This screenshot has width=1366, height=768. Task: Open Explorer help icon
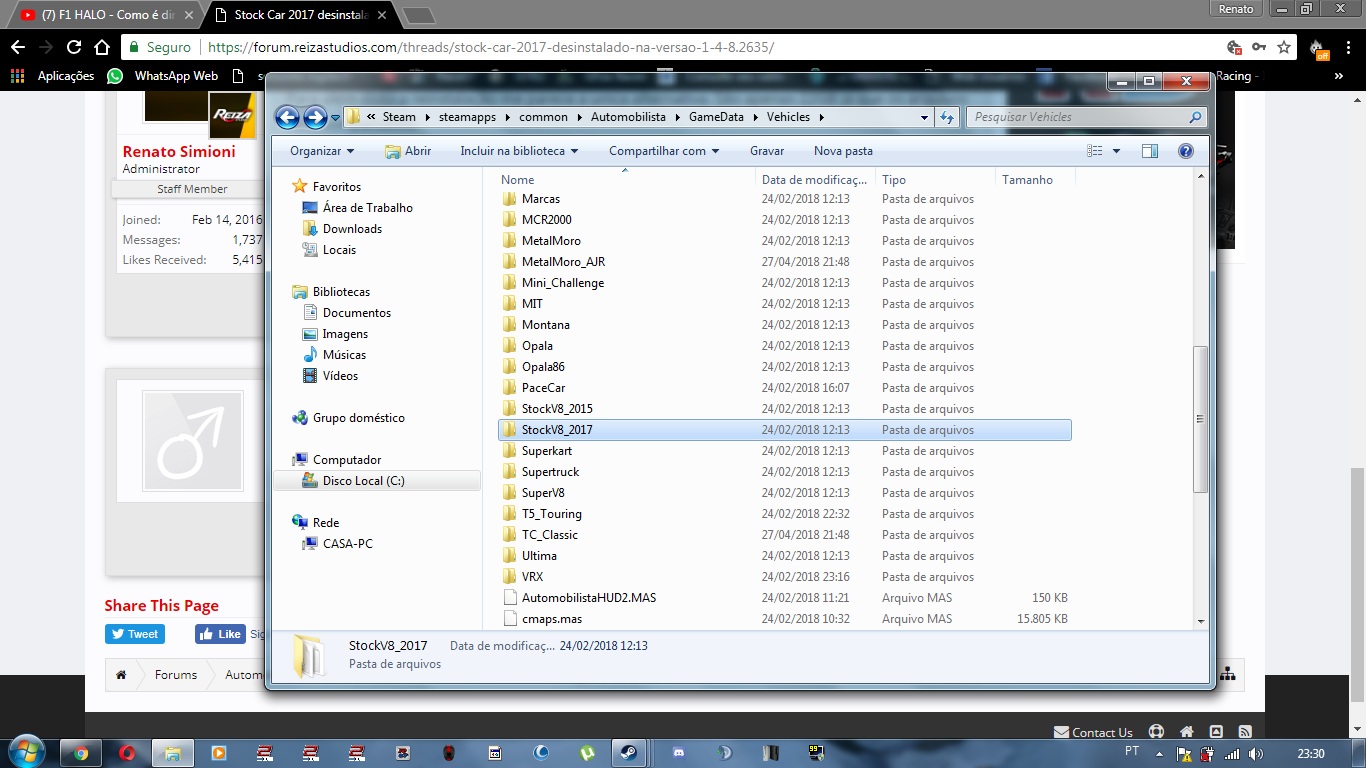(1186, 151)
